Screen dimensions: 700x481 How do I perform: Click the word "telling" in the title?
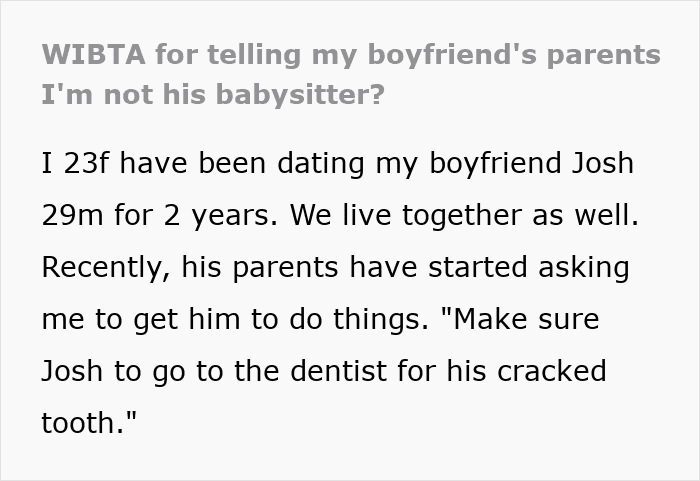point(254,56)
